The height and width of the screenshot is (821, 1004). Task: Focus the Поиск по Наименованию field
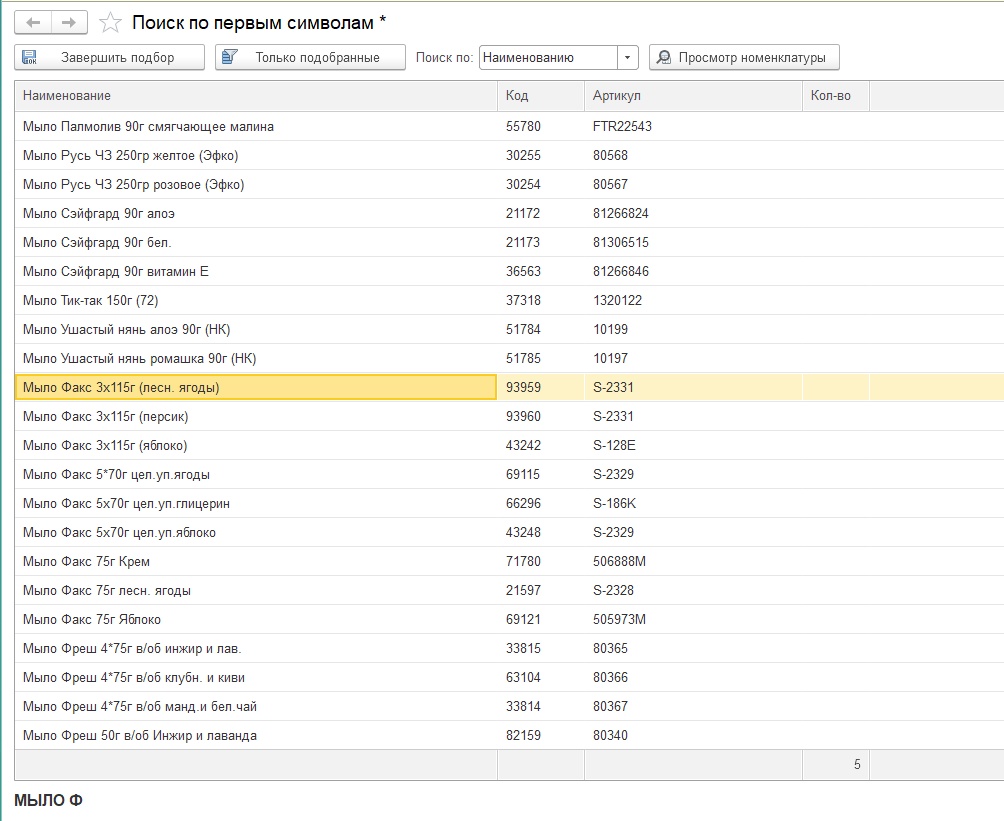(x=548, y=57)
